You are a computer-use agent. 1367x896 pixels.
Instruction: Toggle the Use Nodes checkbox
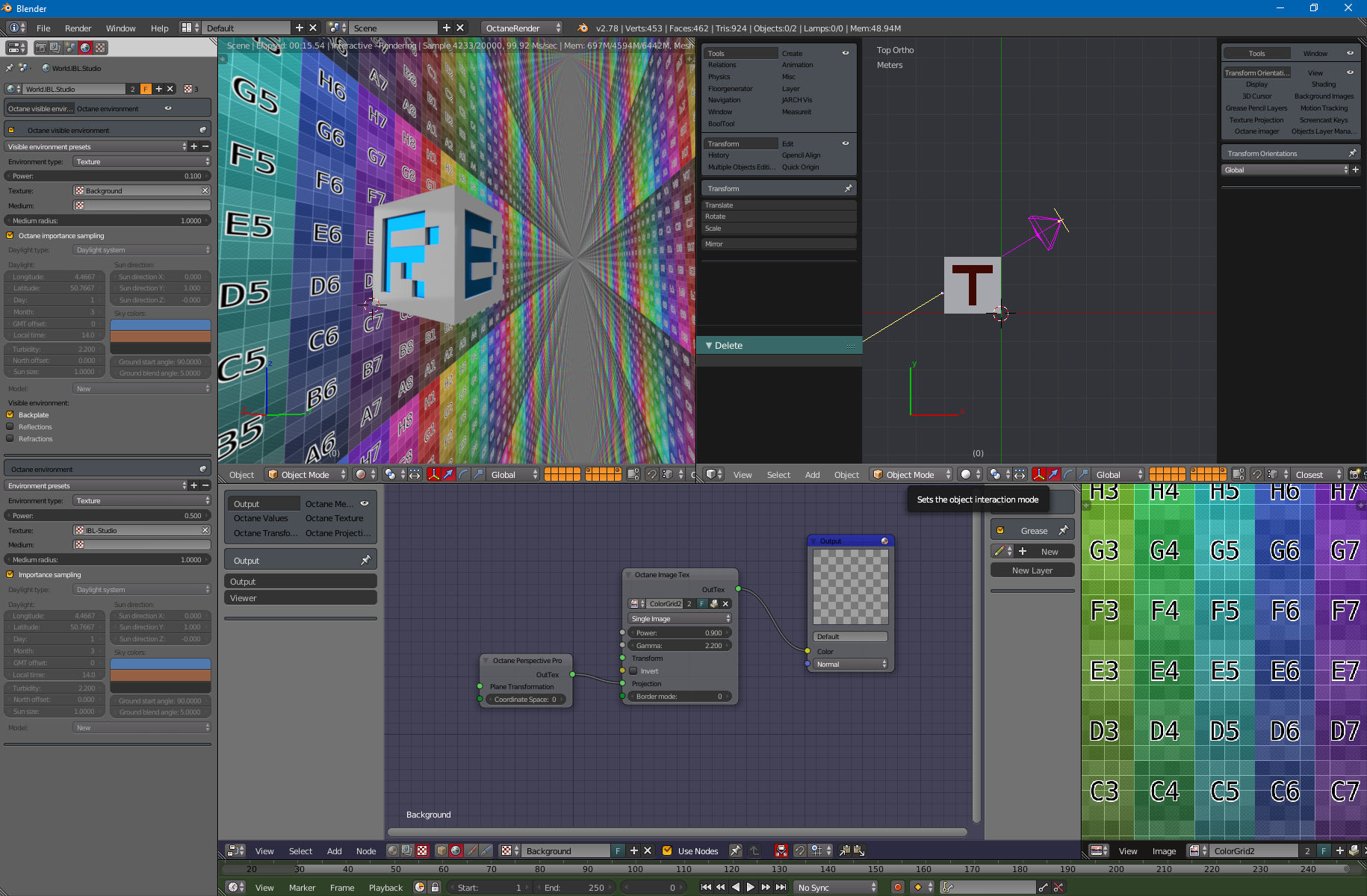click(667, 850)
